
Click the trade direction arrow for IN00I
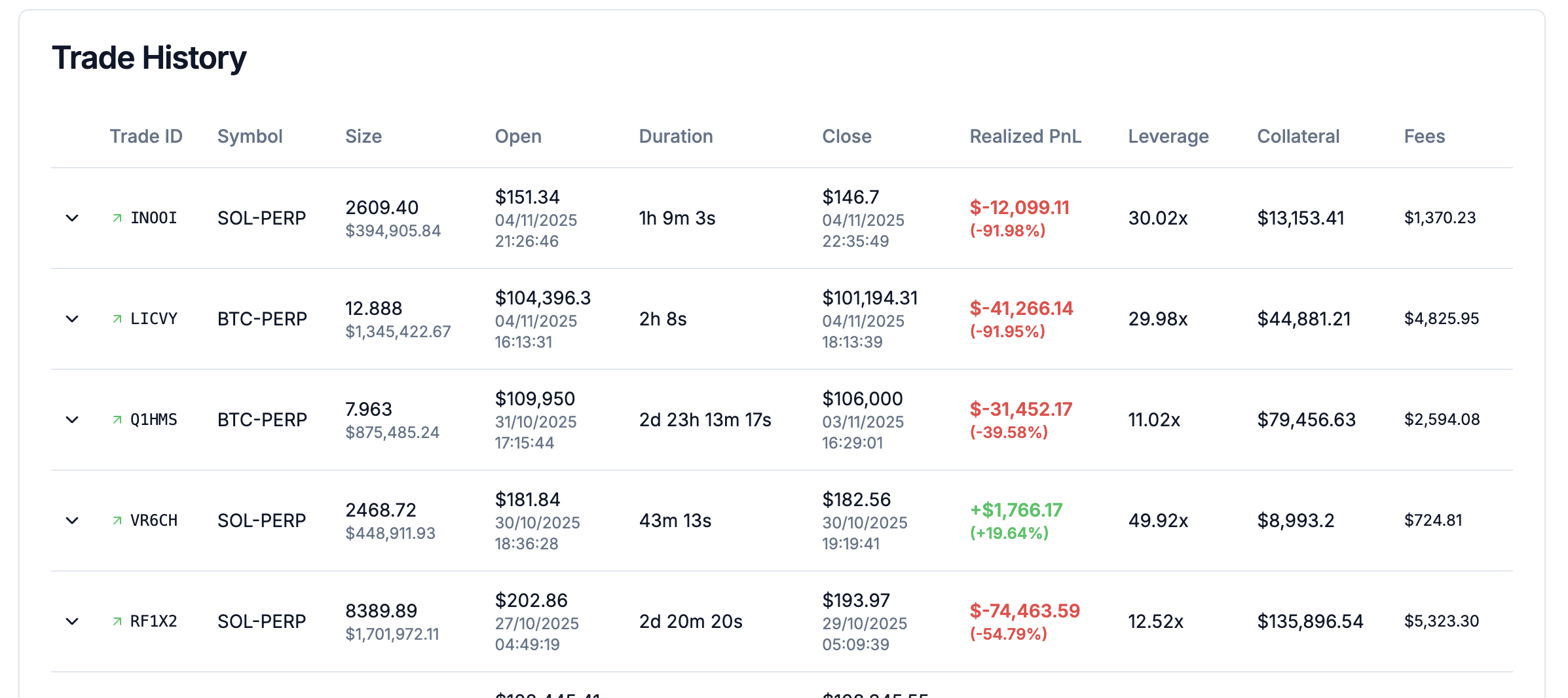coord(119,217)
